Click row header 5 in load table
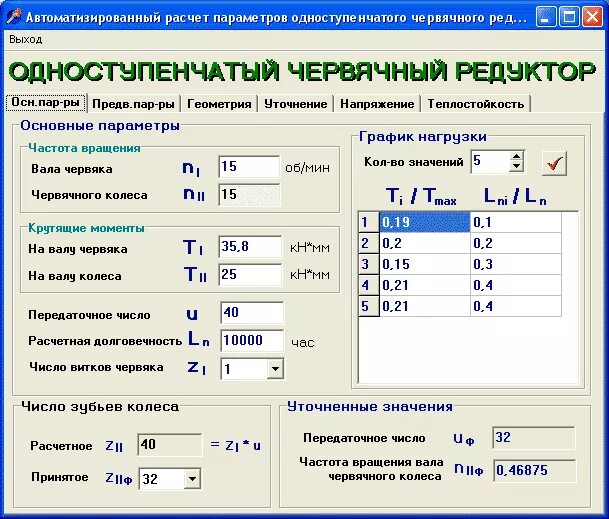 368,306
